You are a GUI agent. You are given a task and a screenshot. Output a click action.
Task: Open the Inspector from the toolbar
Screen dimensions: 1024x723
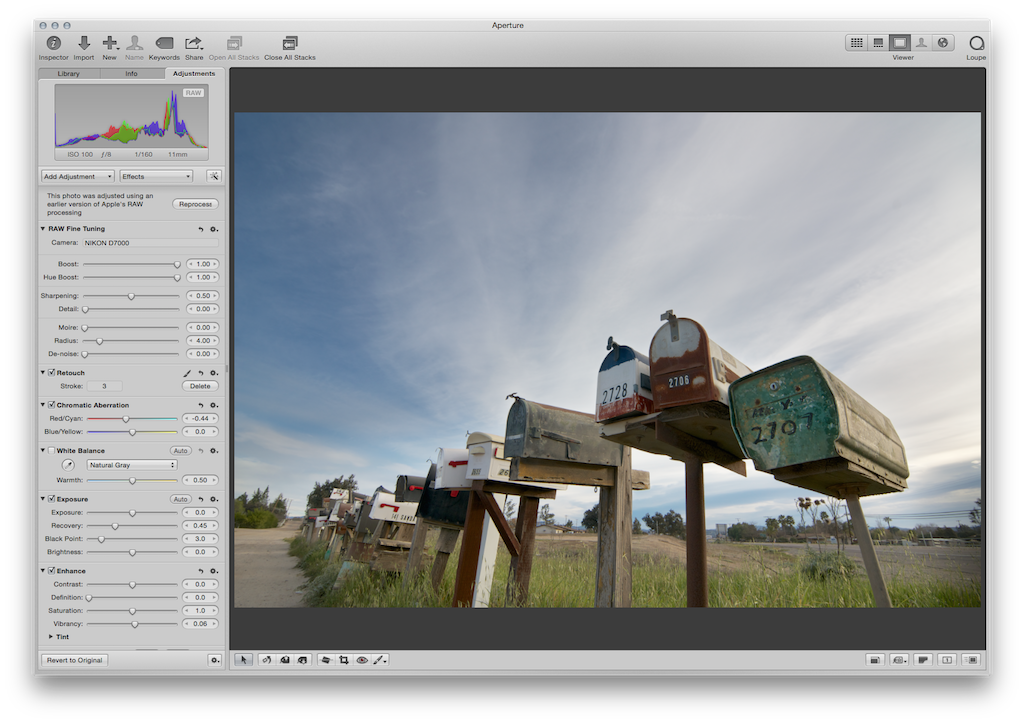point(54,43)
